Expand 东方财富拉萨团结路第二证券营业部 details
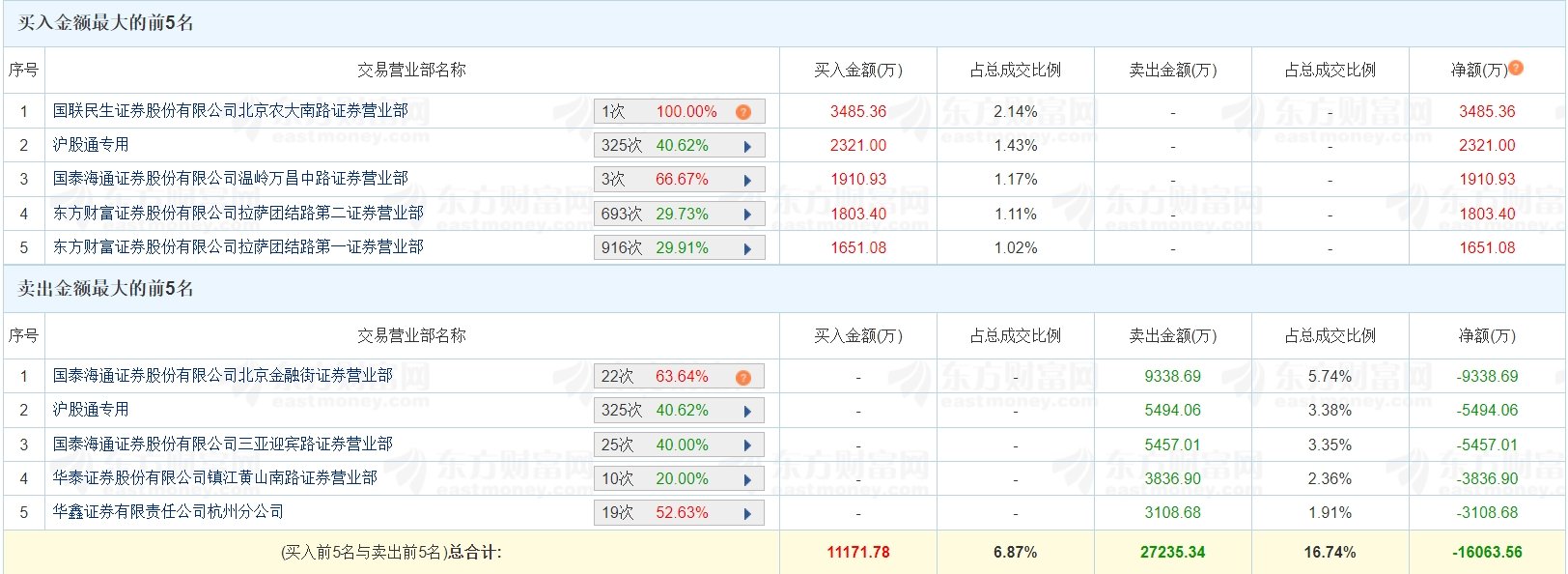Screen dimensions: 1568x574 click(745, 213)
